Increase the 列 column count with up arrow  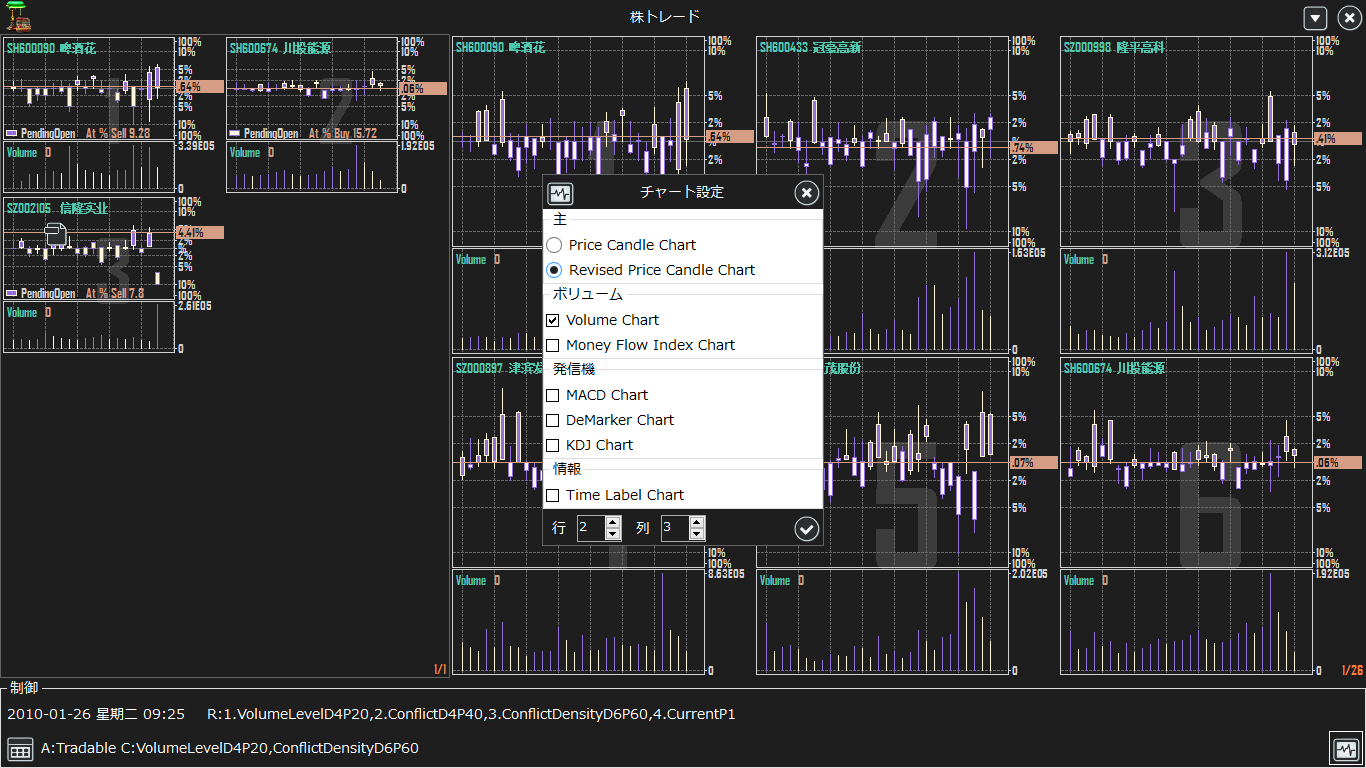[x=697, y=522]
